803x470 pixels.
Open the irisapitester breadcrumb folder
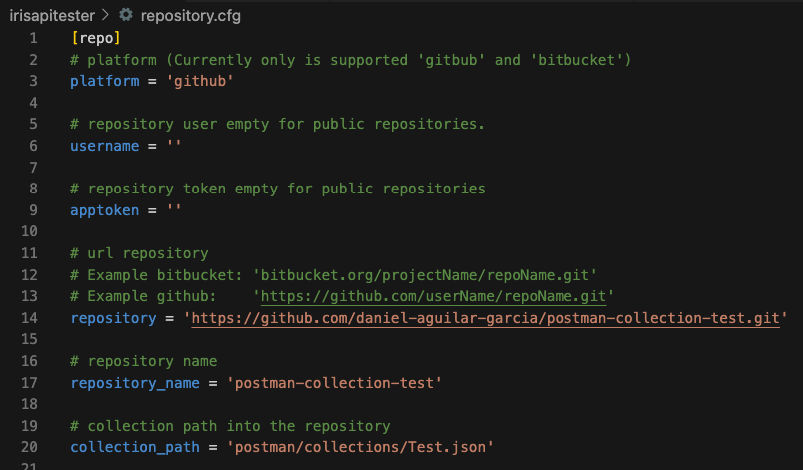pos(52,16)
